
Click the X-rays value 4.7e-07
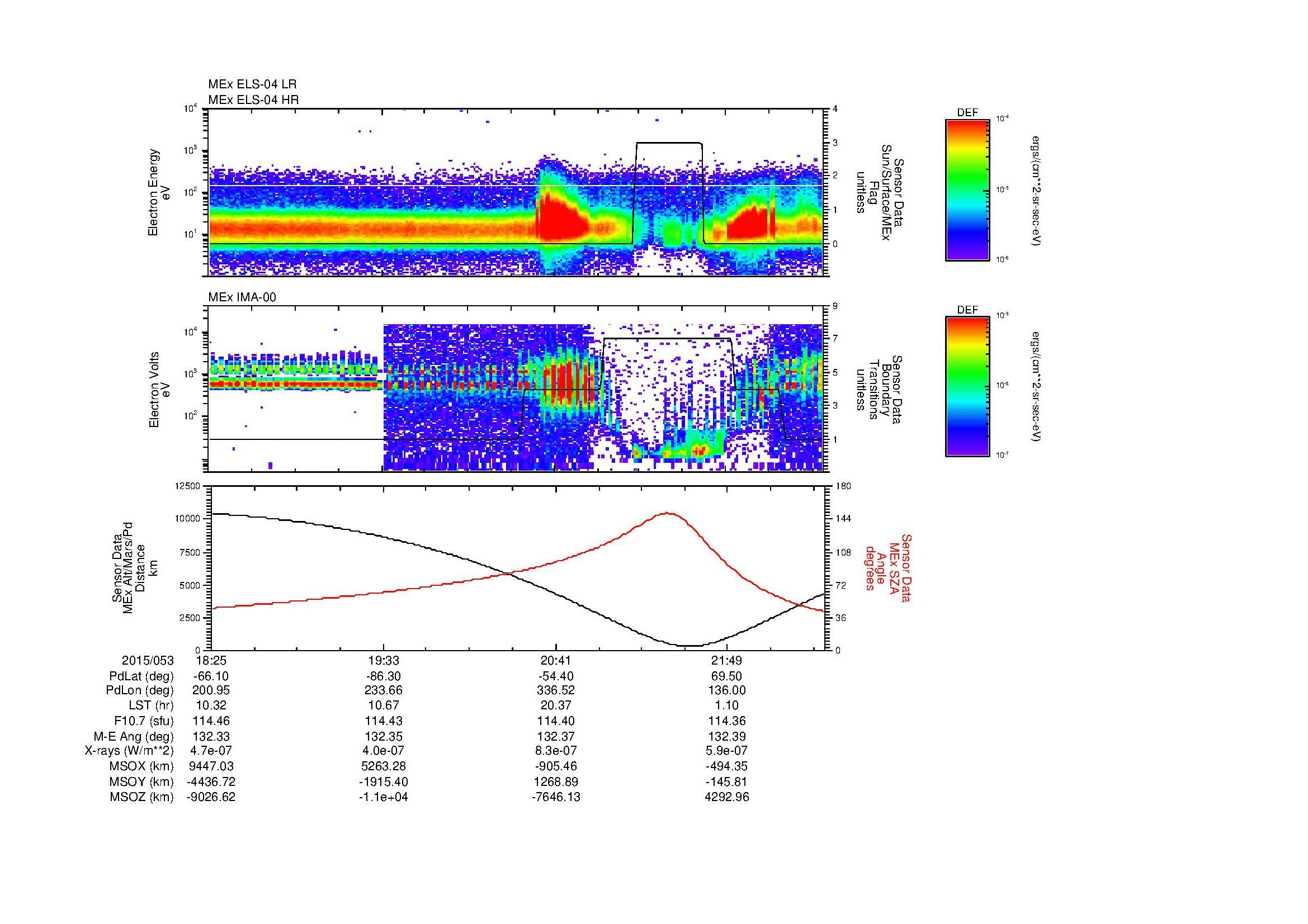pos(211,751)
